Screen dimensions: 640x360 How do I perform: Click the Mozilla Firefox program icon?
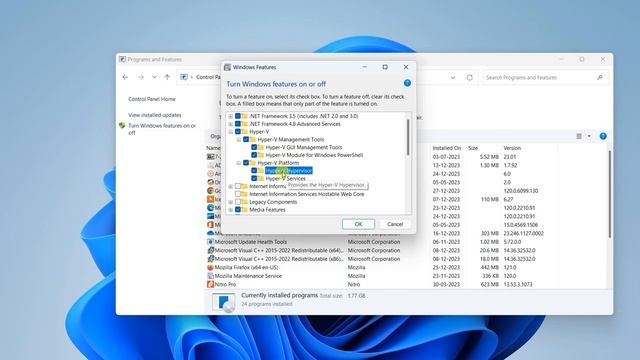pyautogui.click(x=210, y=267)
